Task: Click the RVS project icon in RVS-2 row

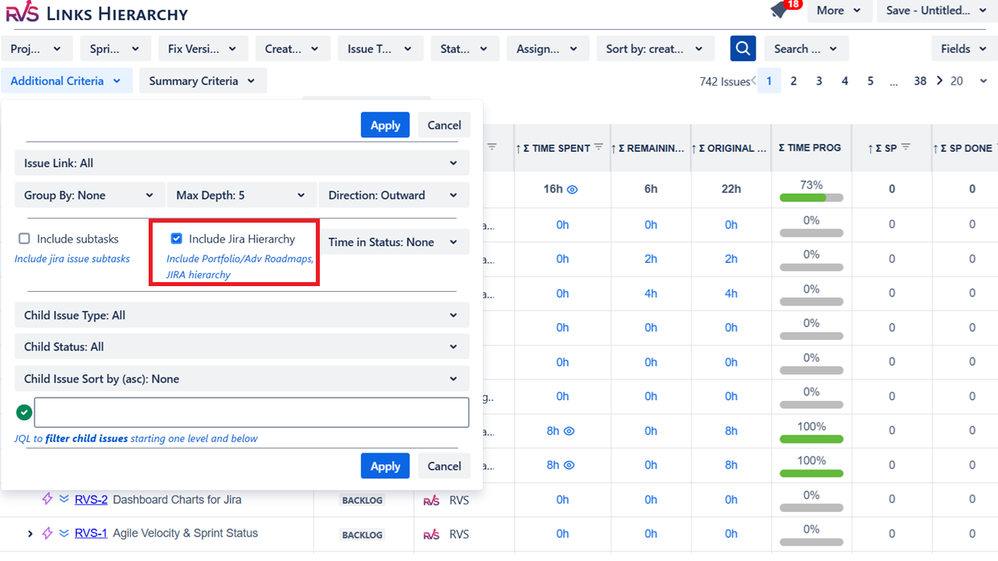Action: click(x=432, y=501)
